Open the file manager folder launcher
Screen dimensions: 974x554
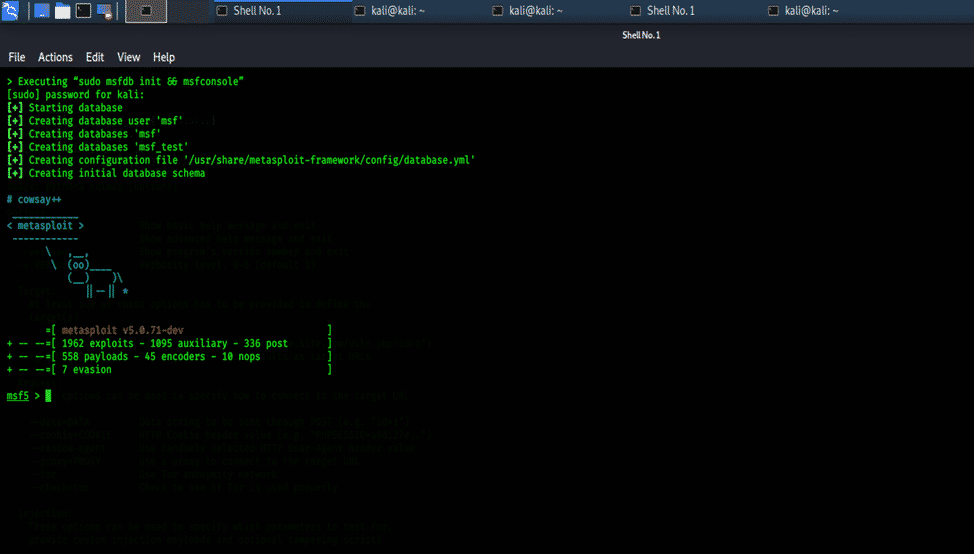tap(62, 11)
